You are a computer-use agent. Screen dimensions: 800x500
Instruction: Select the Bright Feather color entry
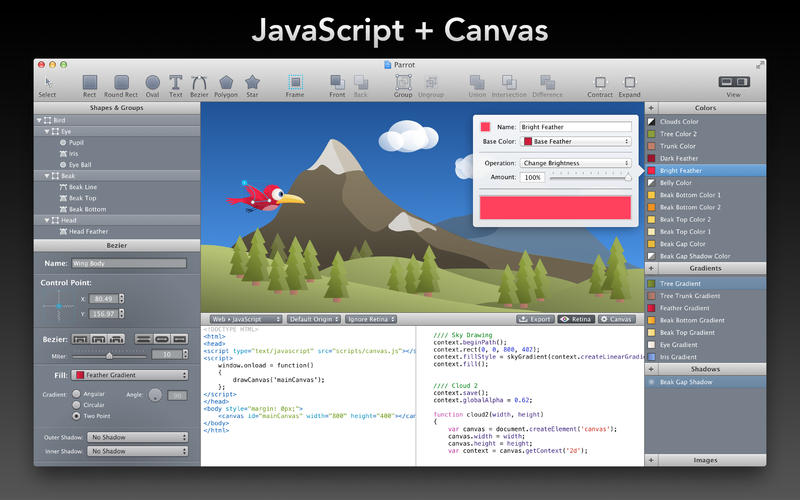706,171
